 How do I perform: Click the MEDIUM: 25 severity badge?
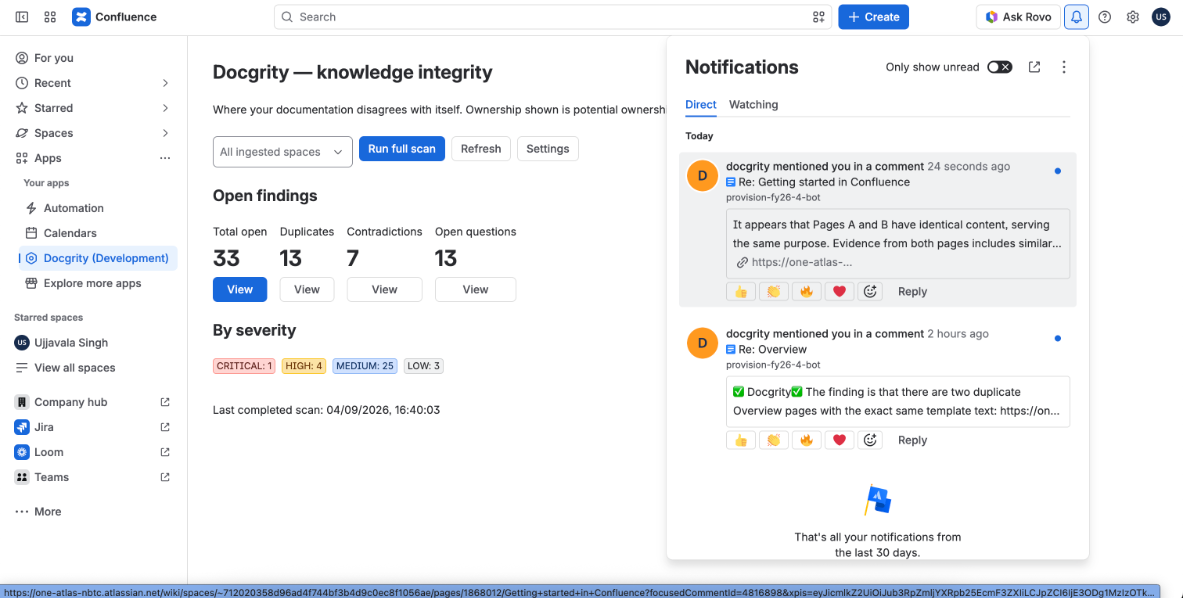(x=365, y=366)
